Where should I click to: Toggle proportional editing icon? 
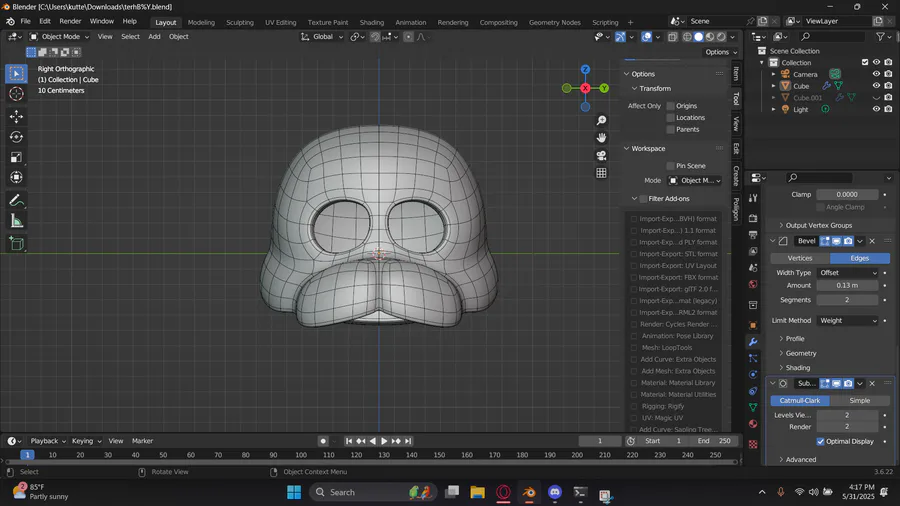(408, 37)
